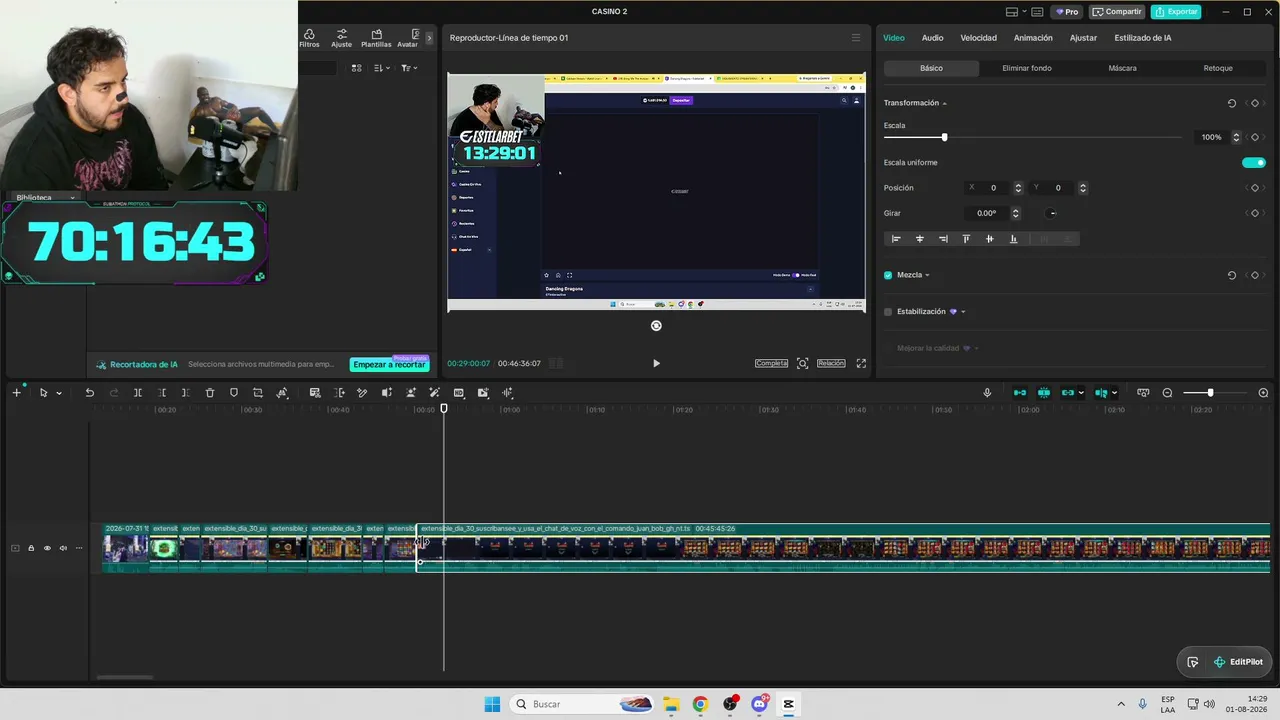The image size is (1280, 720).
Task: Open the media sort dropdown
Action: coord(382,68)
